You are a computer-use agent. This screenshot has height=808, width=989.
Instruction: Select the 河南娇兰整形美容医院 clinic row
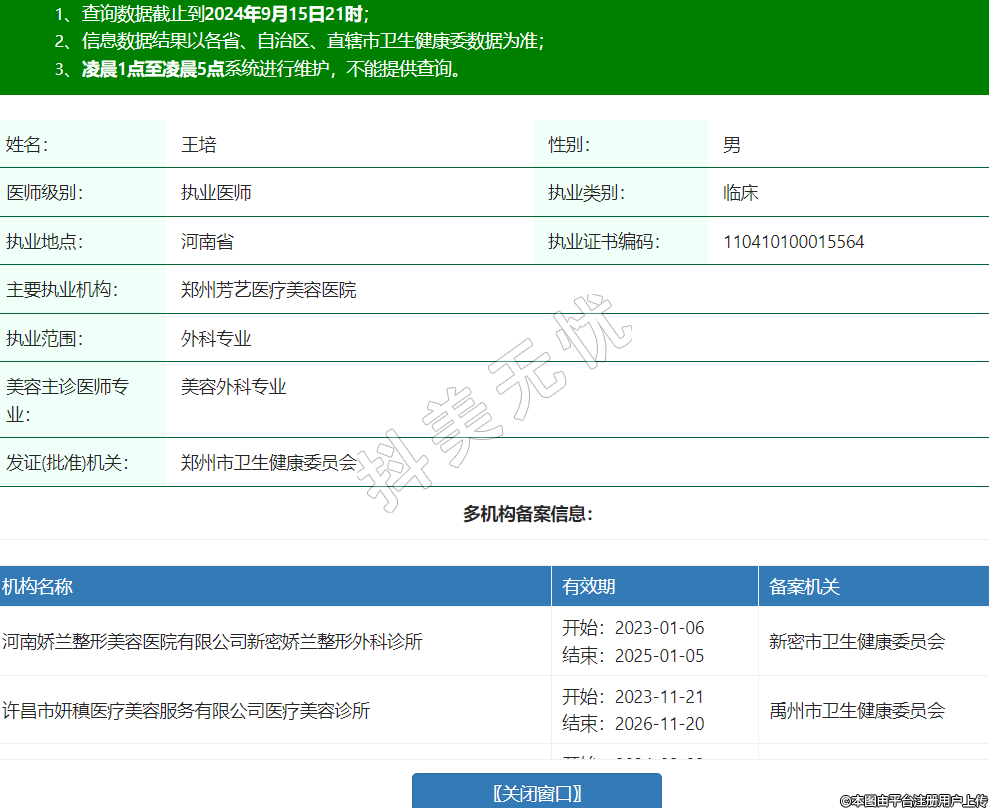pyautogui.click(x=212, y=642)
